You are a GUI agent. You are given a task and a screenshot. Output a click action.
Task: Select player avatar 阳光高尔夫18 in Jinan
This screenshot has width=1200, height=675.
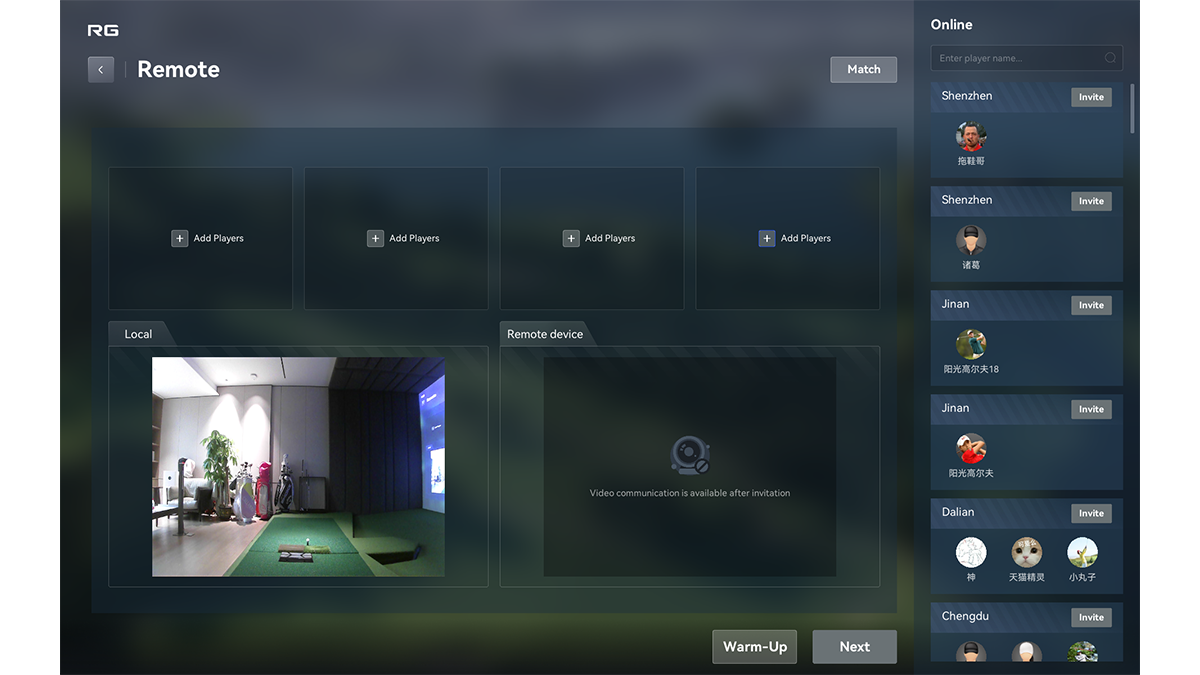click(x=971, y=345)
